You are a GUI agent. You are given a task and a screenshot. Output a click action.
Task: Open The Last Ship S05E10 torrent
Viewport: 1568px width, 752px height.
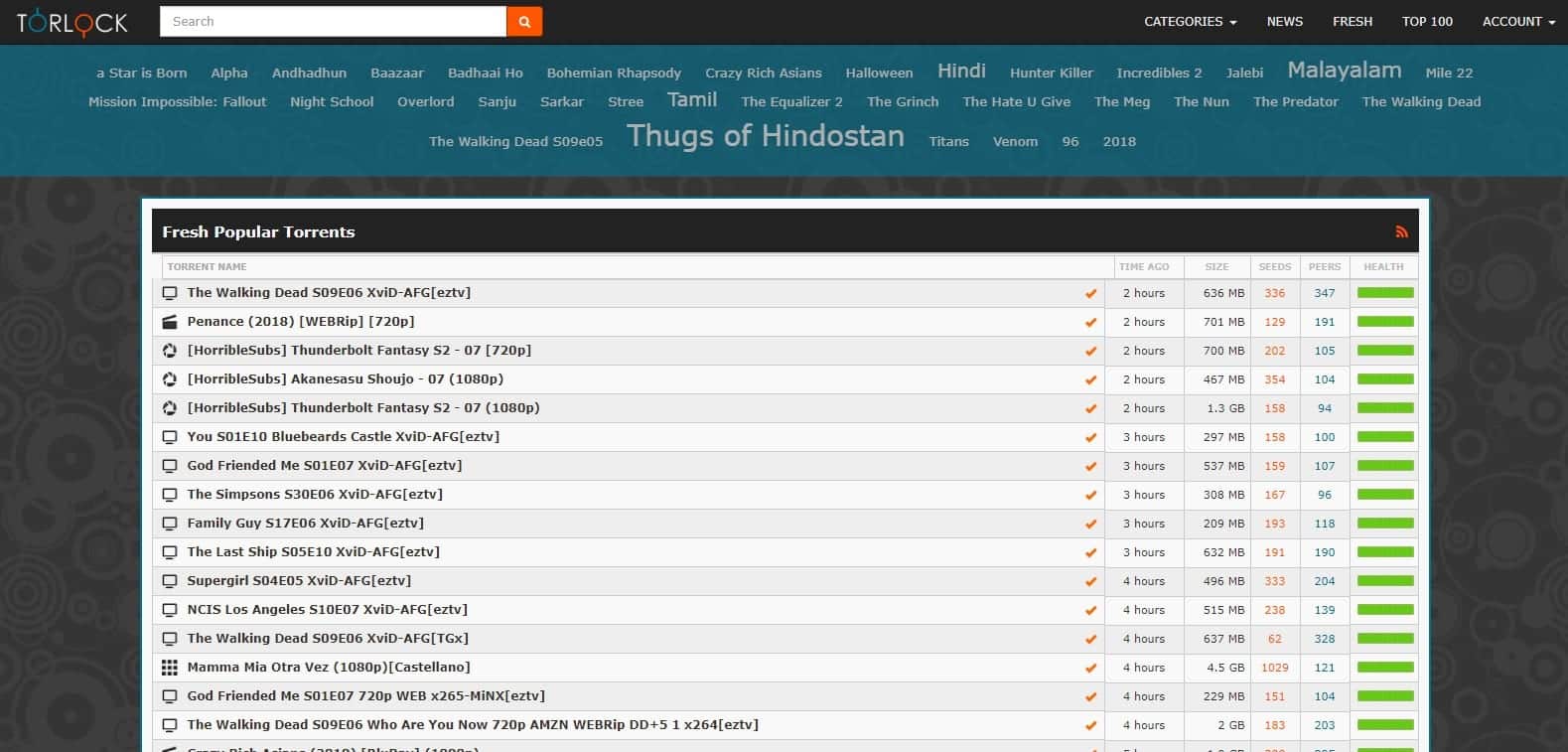313,552
